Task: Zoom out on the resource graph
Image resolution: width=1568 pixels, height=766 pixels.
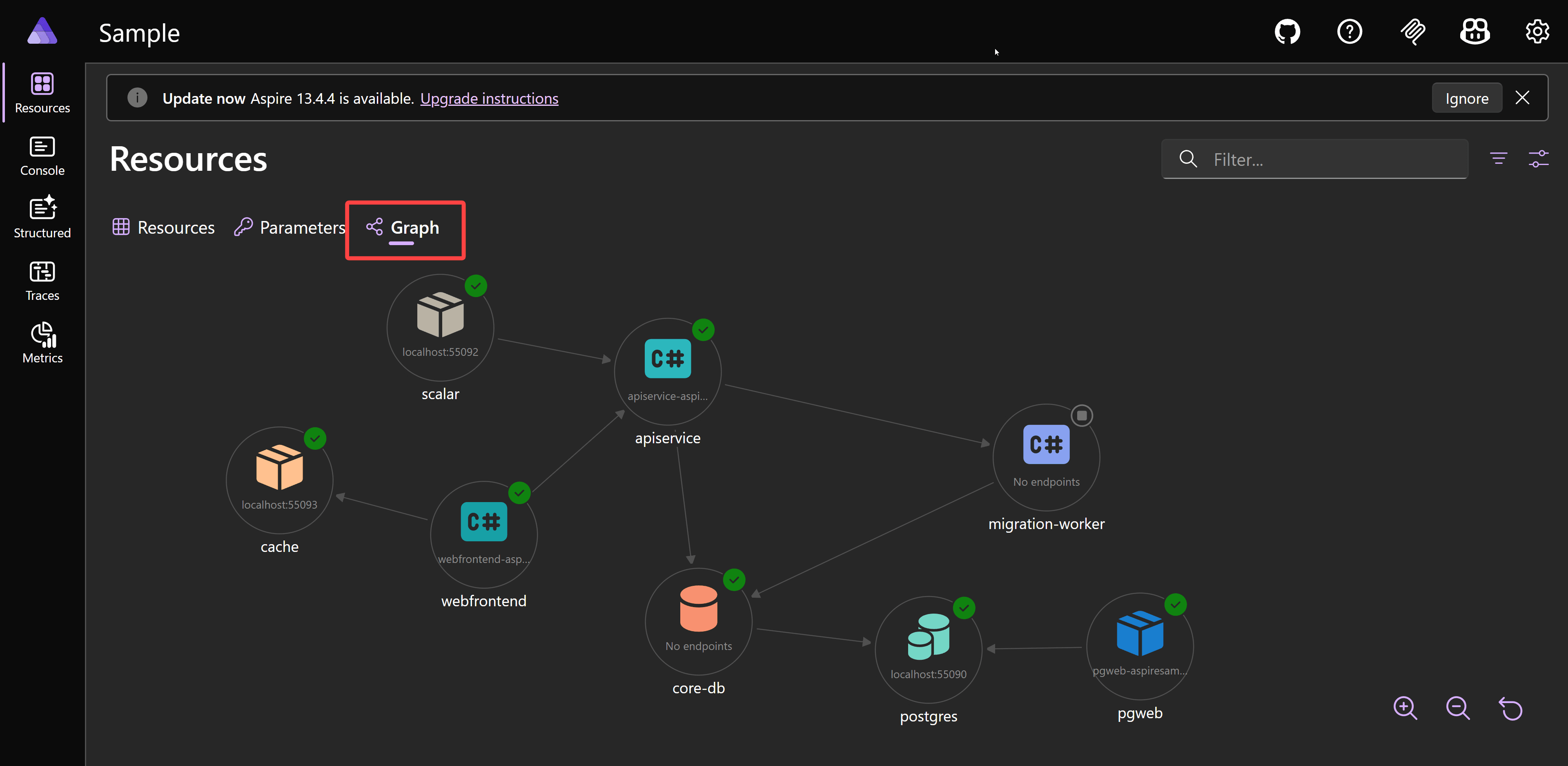Action: (x=1458, y=708)
